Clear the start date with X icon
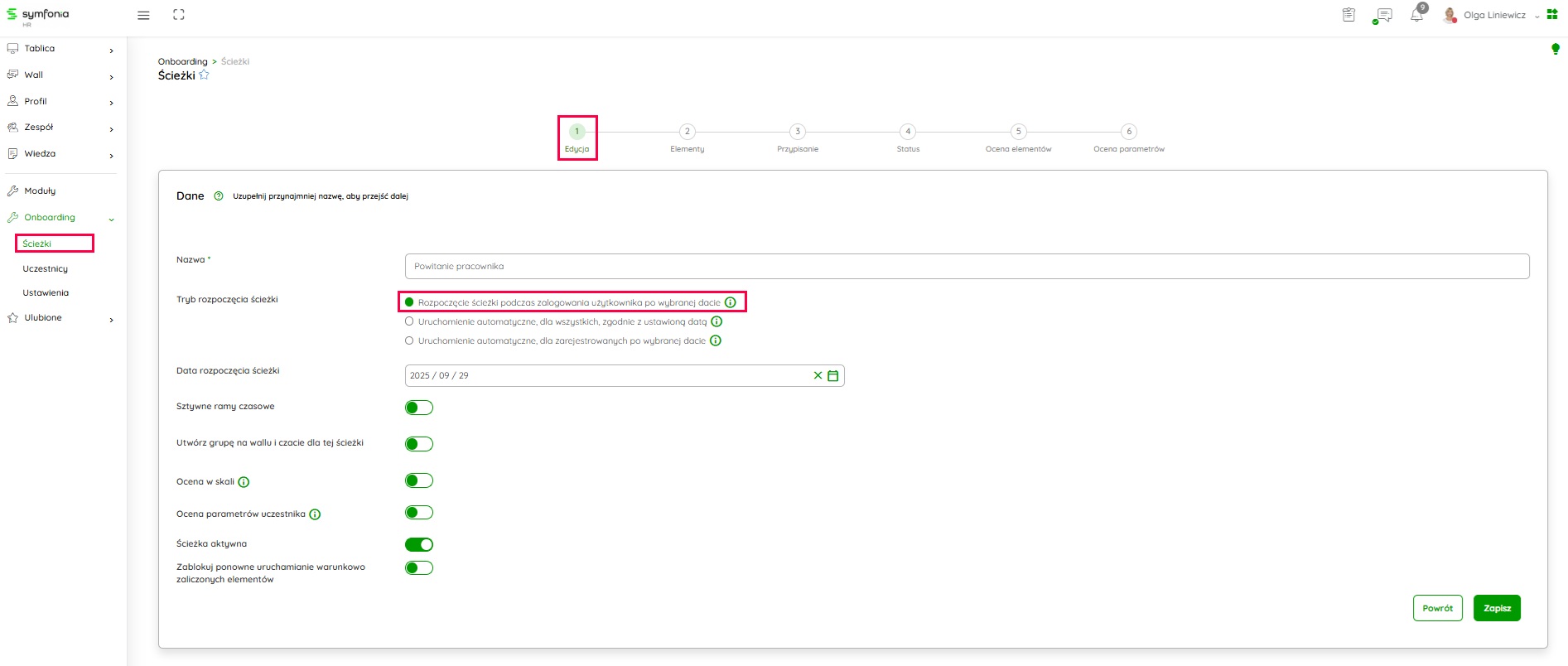 tap(818, 376)
